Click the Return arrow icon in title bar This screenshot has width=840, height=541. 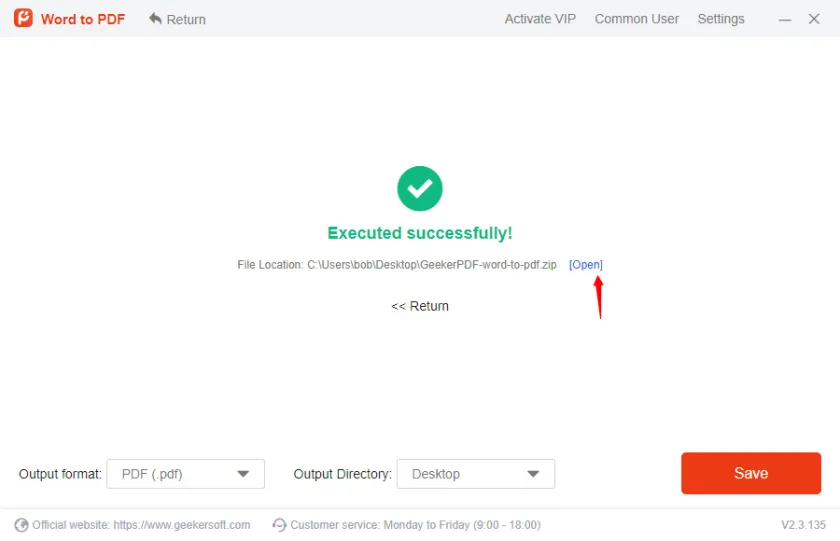point(155,19)
